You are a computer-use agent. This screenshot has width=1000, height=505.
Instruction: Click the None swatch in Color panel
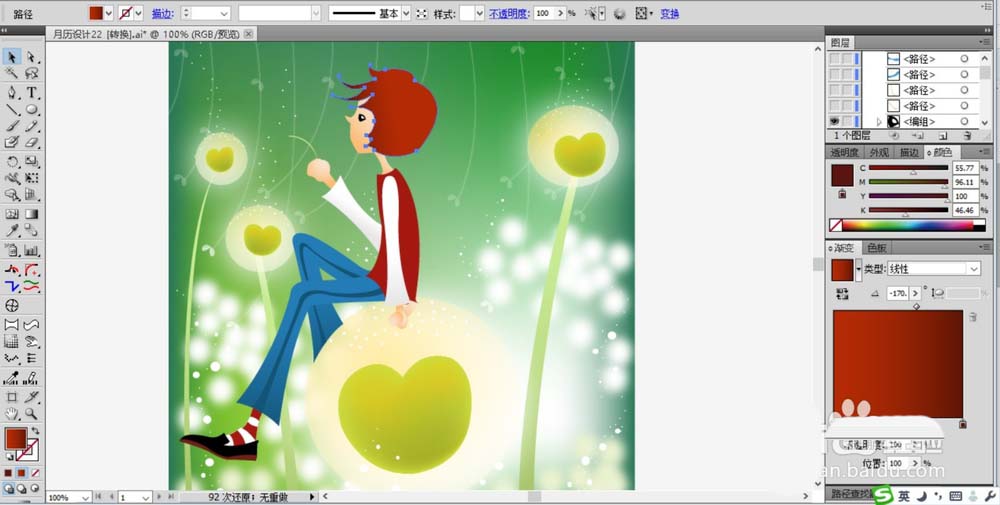(835, 225)
